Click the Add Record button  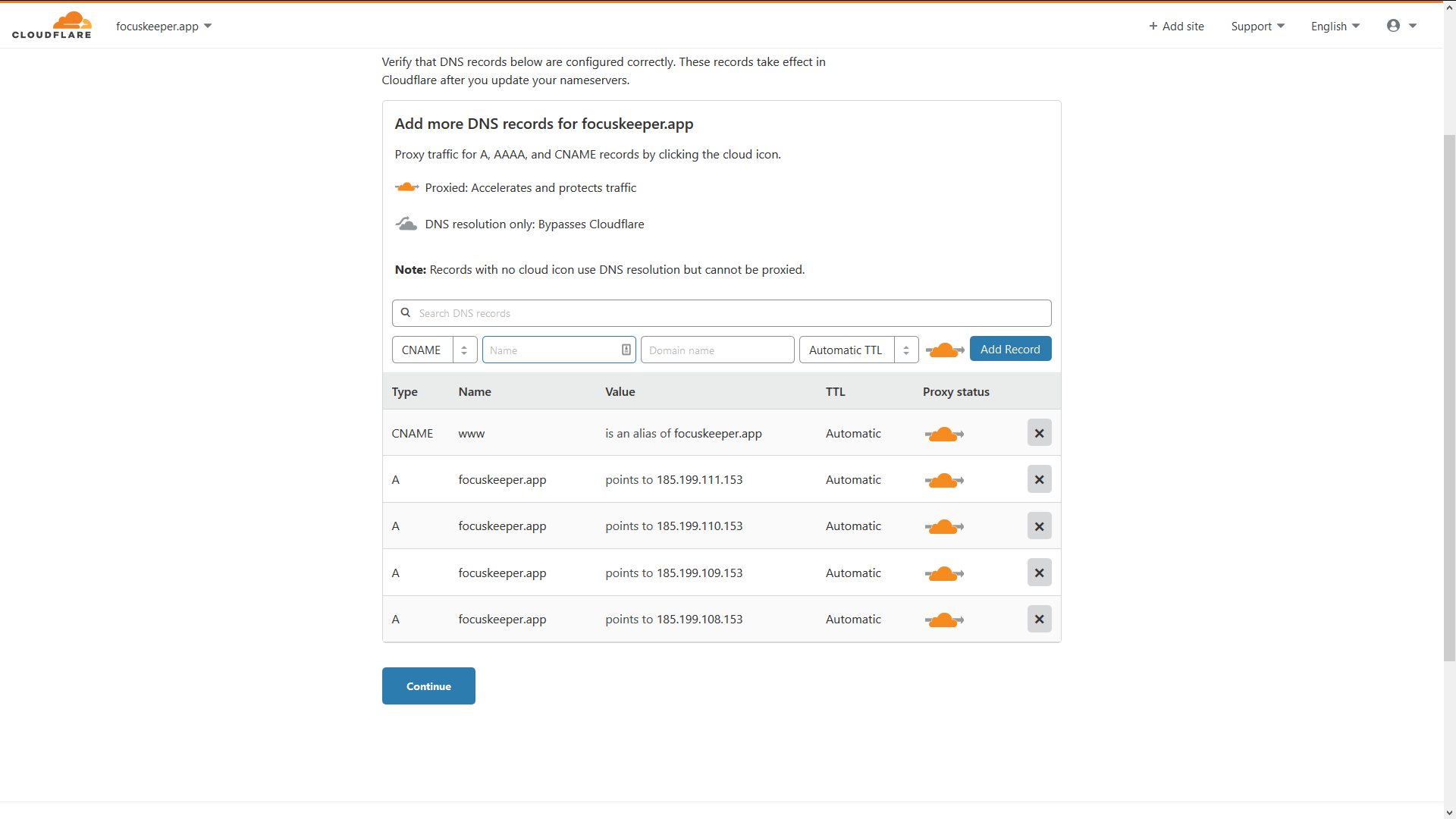pyautogui.click(x=1010, y=349)
